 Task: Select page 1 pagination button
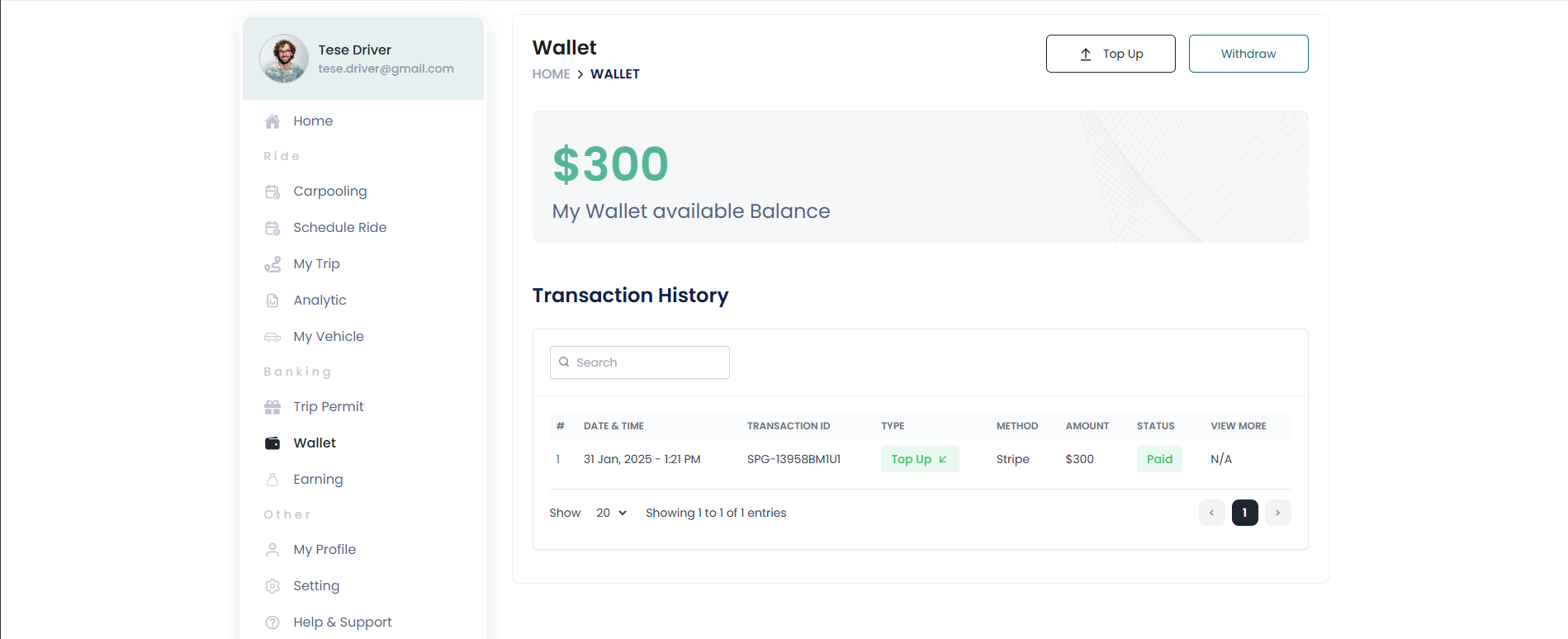[x=1245, y=513]
